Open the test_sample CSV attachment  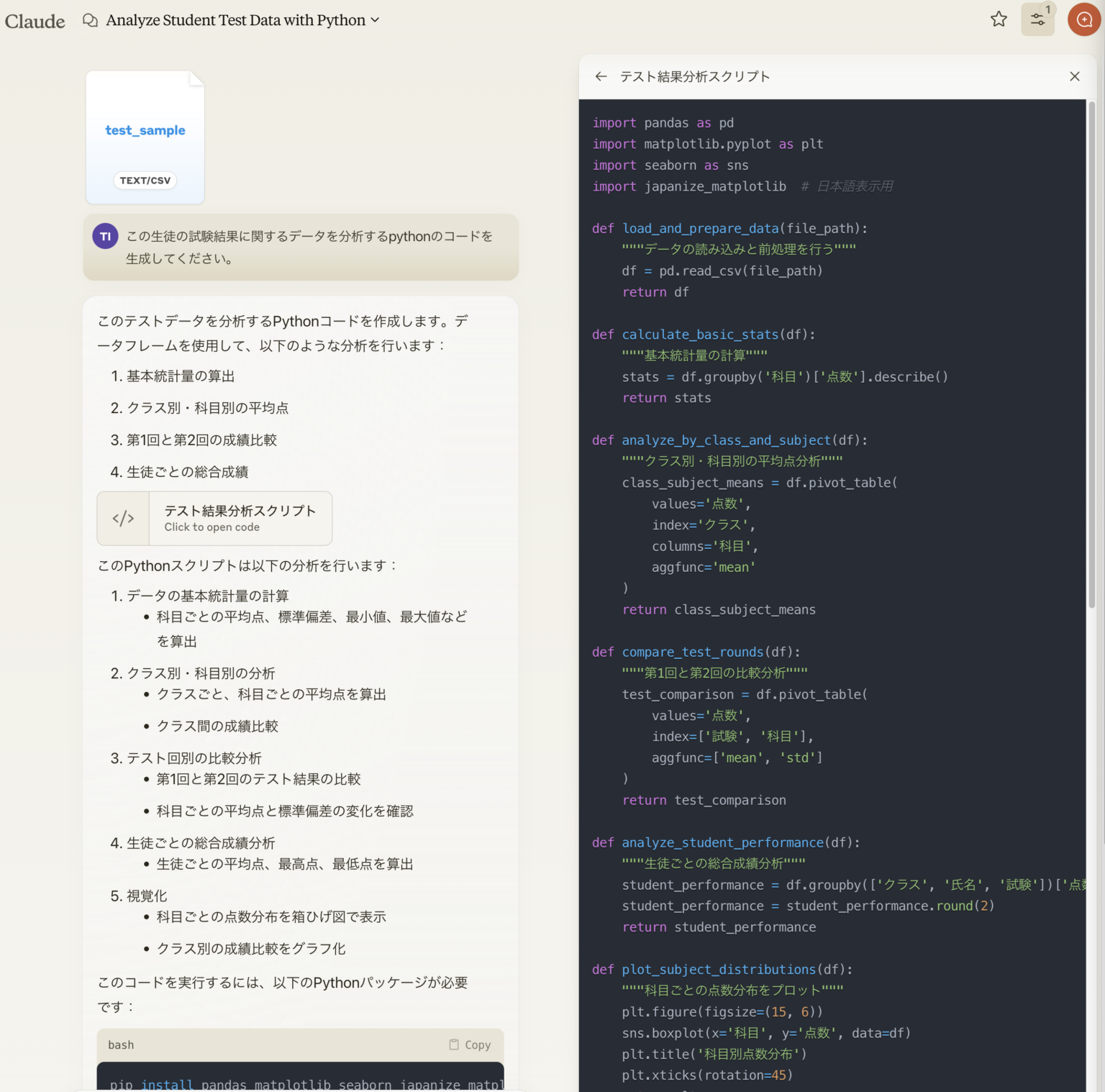145,136
